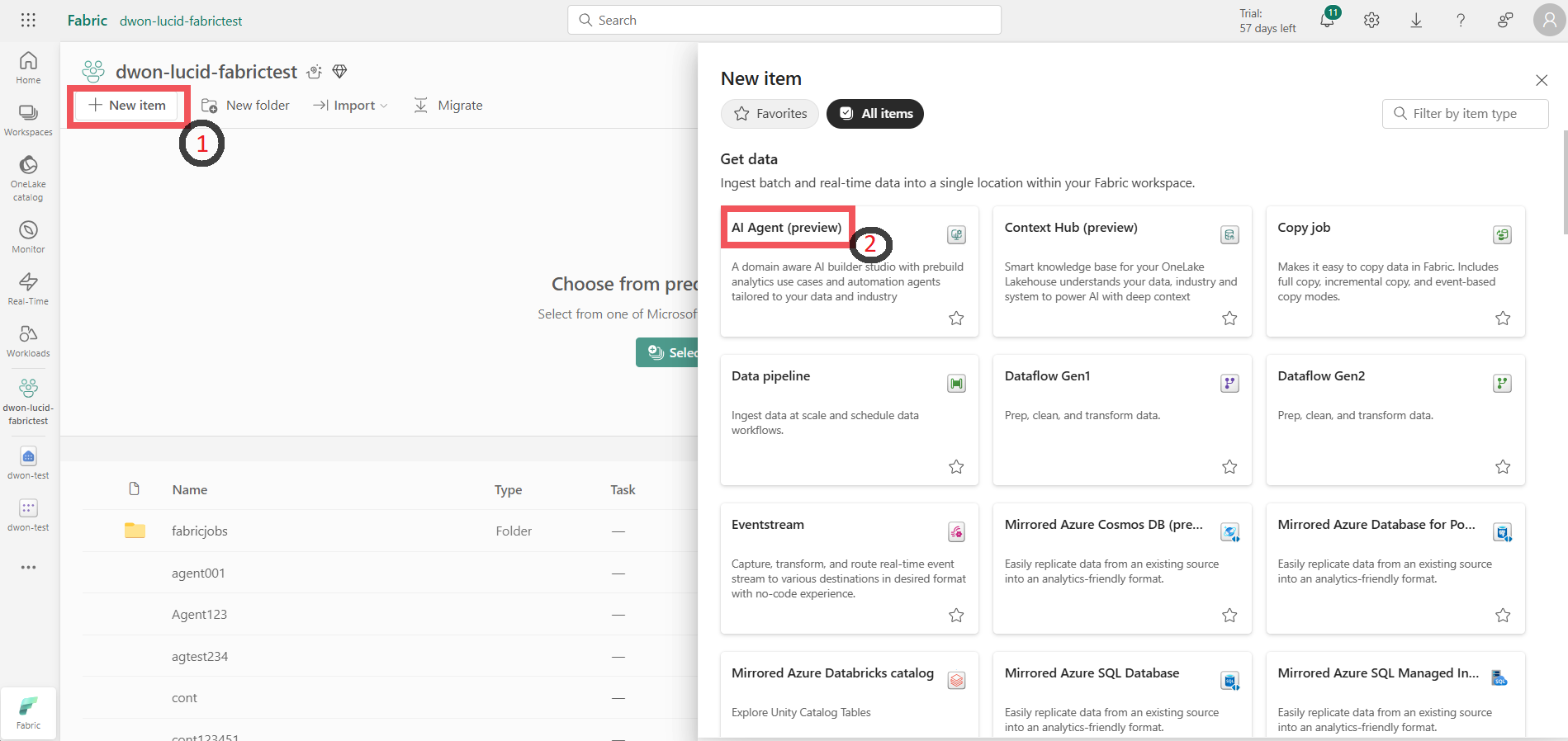Sort by the Name column header
The height and width of the screenshot is (741, 1568).
[190, 489]
